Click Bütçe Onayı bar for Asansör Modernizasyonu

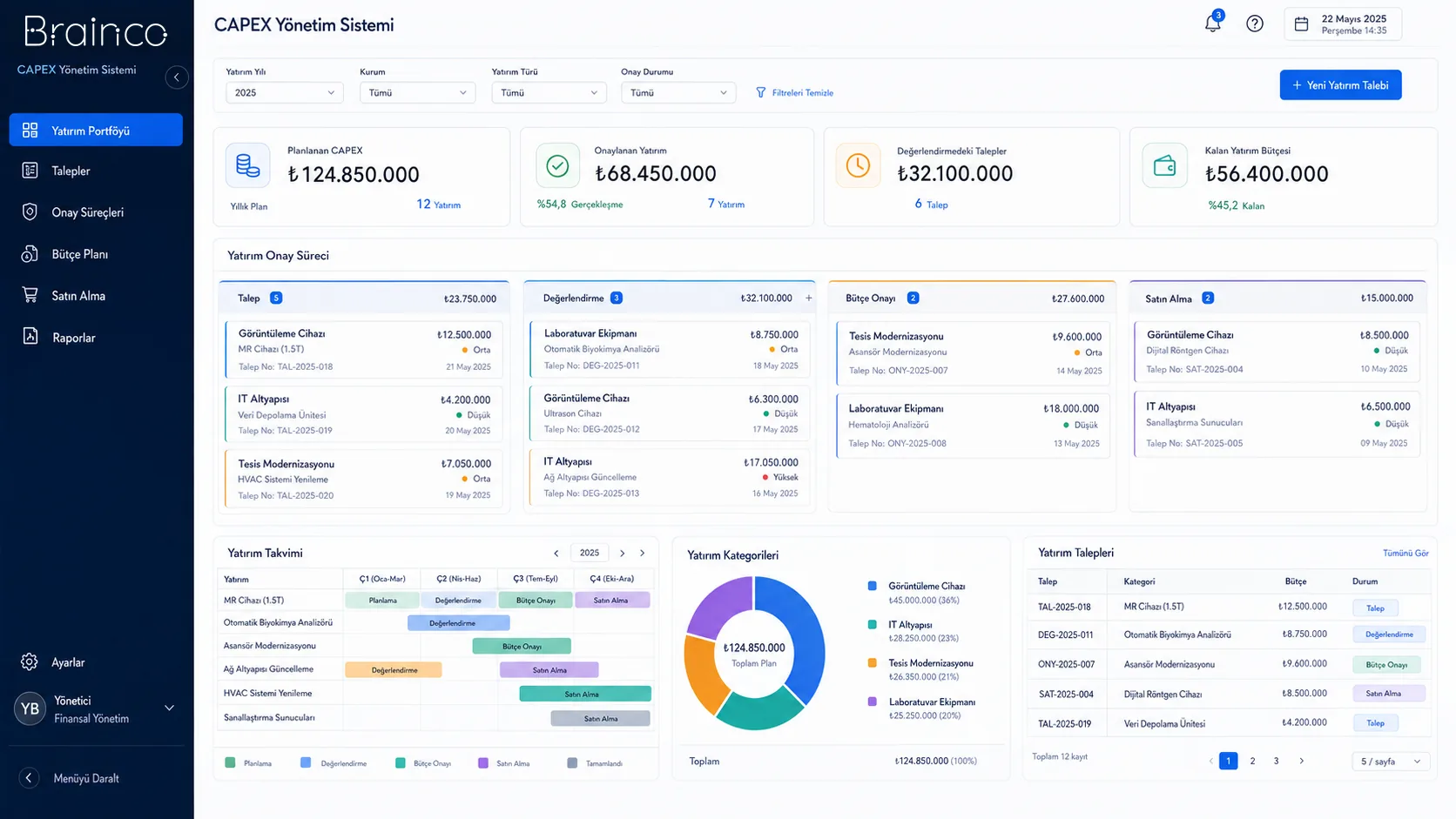(x=522, y=646)
